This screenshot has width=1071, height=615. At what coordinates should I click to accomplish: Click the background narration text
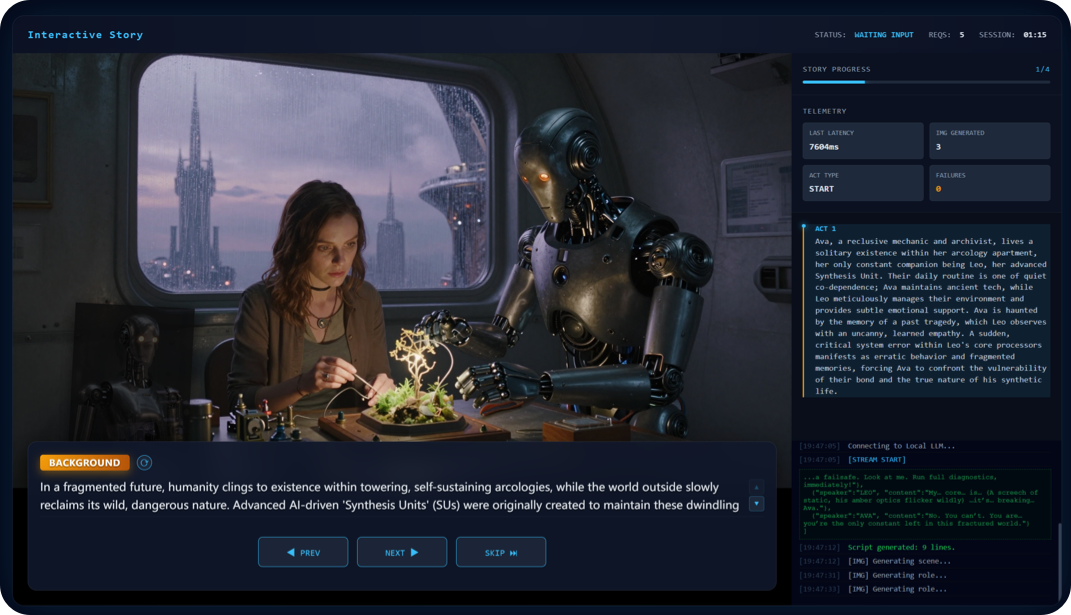389,496
